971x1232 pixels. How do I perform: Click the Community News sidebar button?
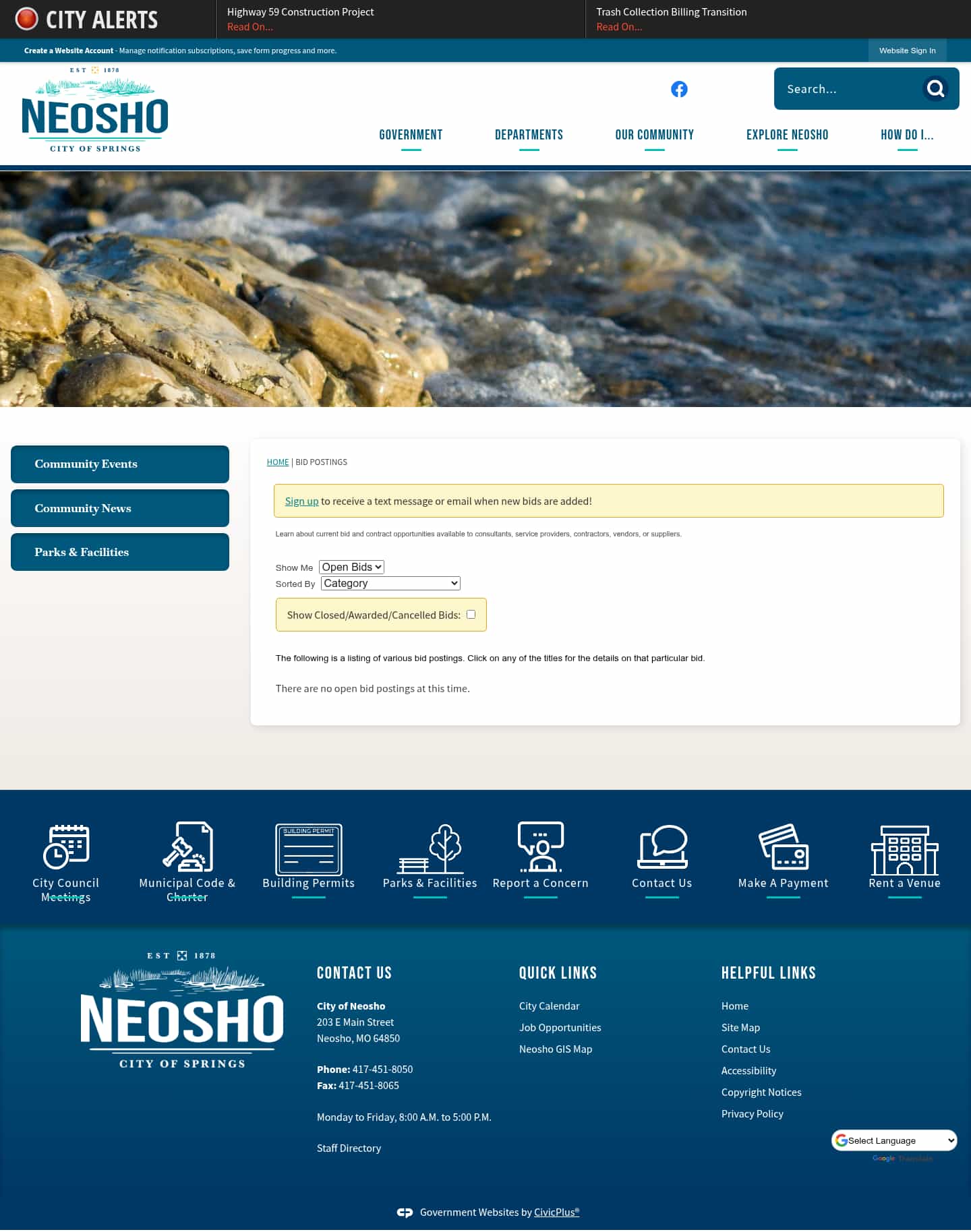coord(120,508)
